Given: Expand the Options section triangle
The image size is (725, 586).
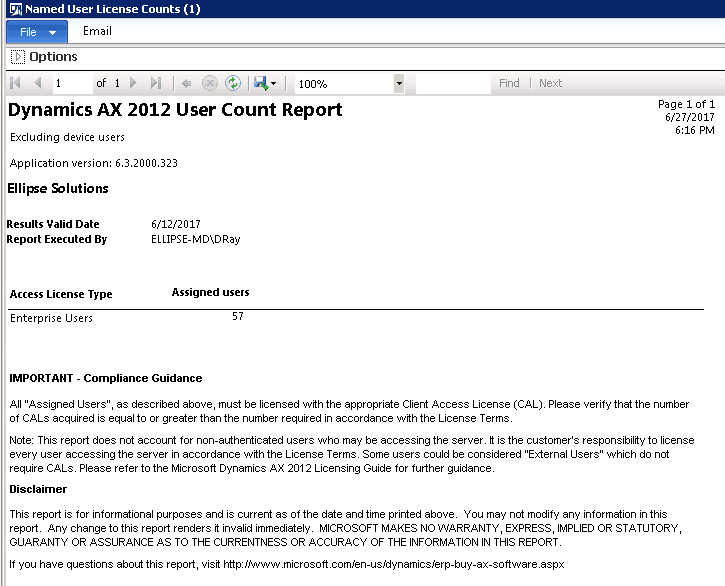Looking at the screenshot, I should tap(18, 57).
